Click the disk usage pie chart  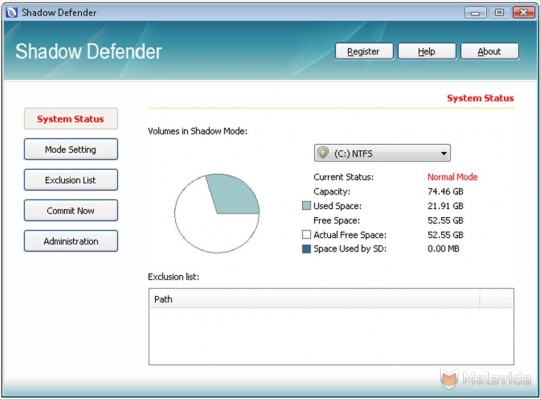[217, 213]
